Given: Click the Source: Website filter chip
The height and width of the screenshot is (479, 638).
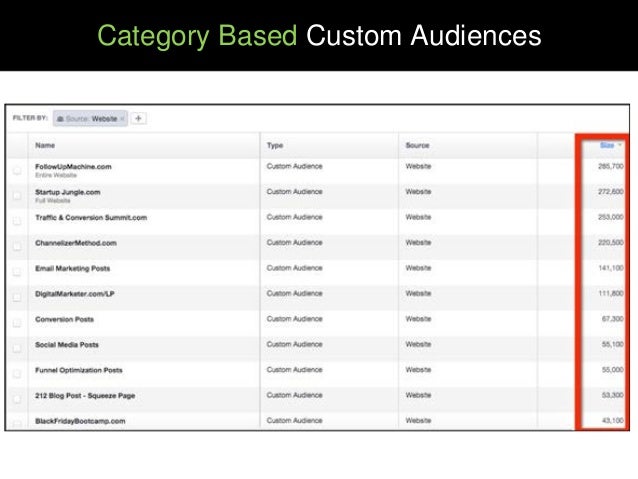Looking at the screenshot, I should 90,118.
